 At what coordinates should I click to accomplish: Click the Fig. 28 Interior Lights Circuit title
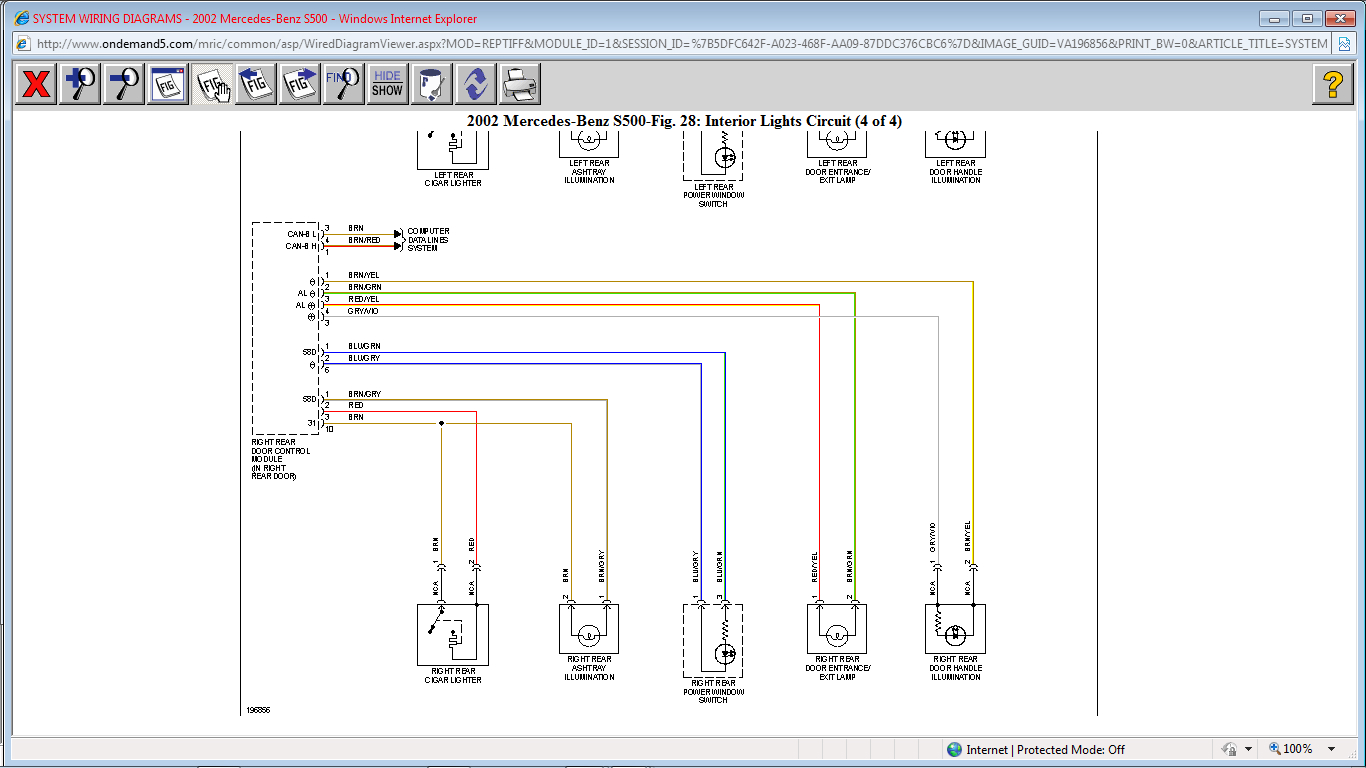(684, 121)
